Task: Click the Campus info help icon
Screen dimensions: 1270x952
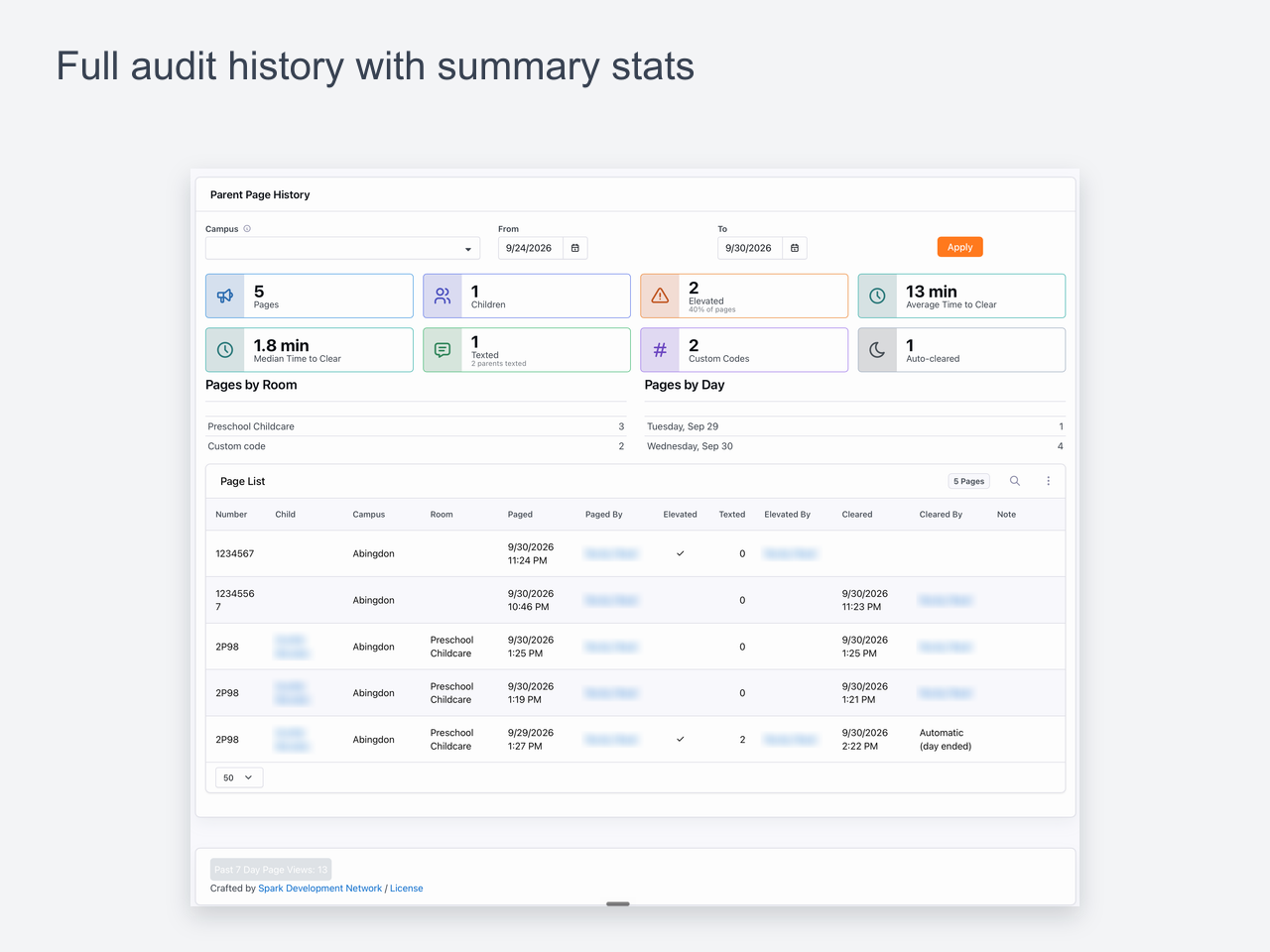Action: point(247,228)
